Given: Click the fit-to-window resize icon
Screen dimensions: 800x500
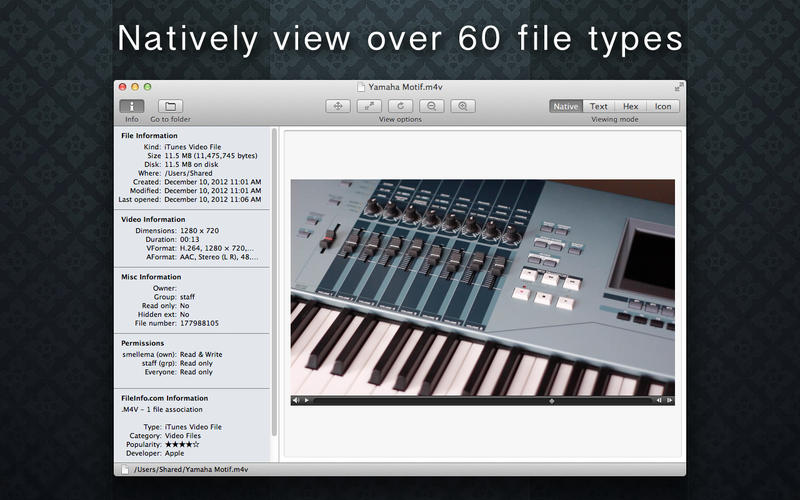Looking at the screenshot, I should tap(369, 106).
